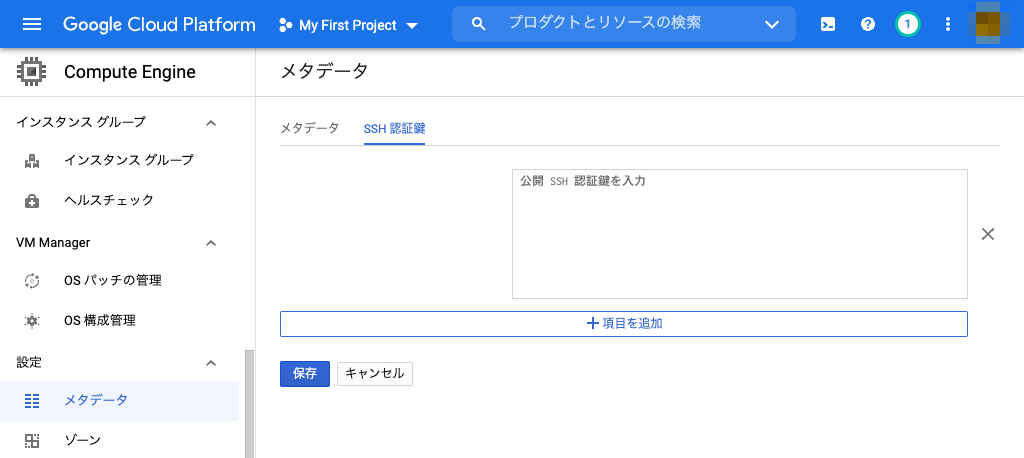Click the zones grid icon
Screen dimensions: 1024x458
coord(31,440)
